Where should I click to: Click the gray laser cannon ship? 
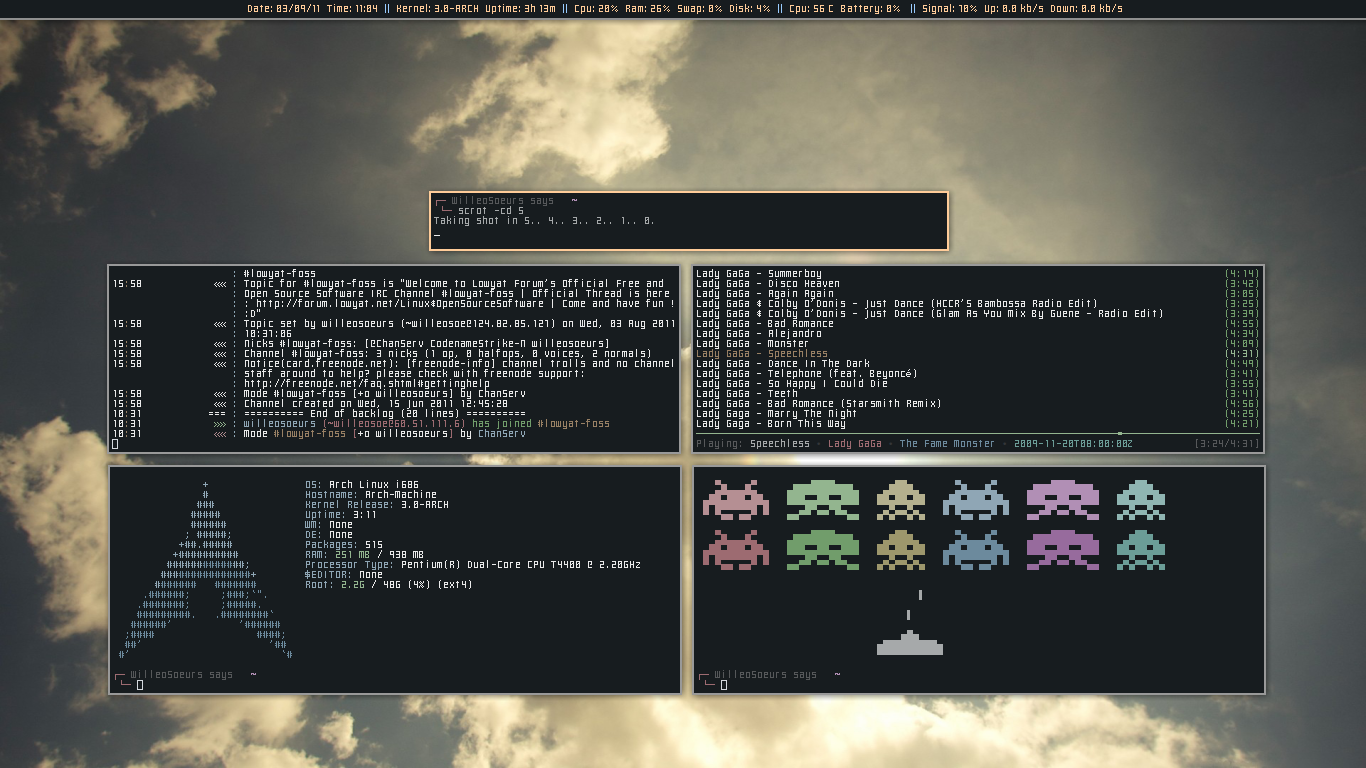(910, 642)
